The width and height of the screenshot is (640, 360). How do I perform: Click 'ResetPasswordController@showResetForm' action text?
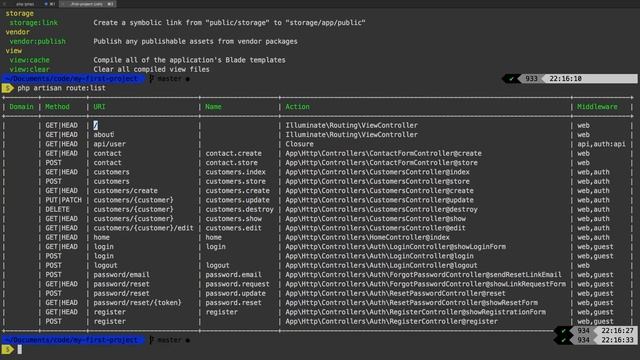tap(463, 303)
